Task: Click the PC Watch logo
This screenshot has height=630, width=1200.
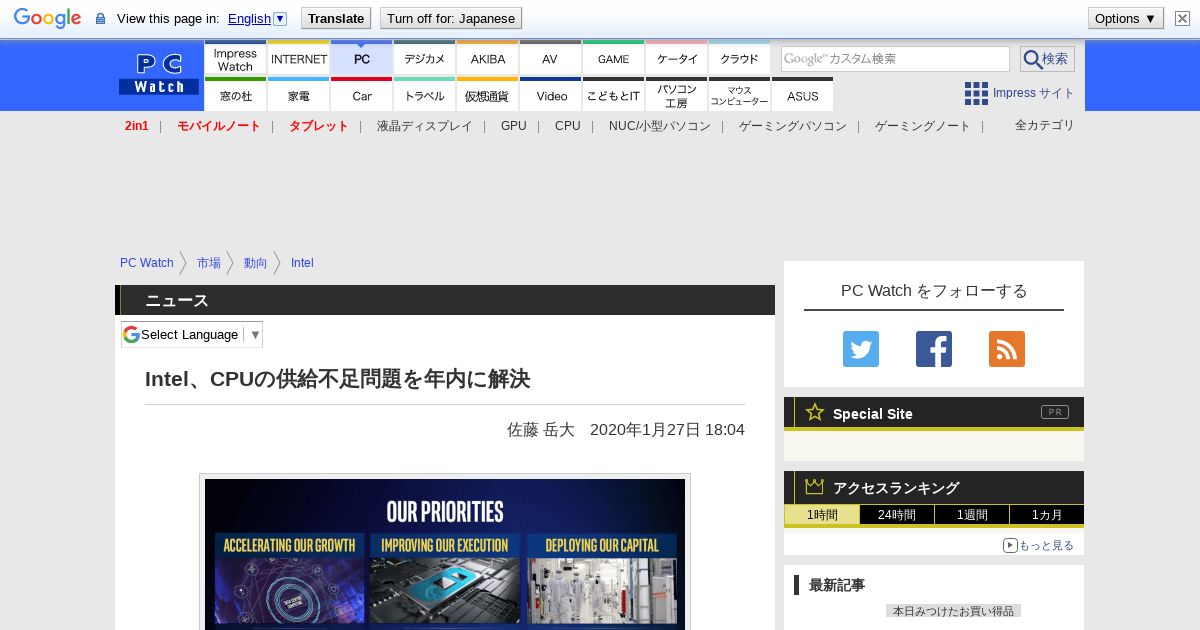Action: coord(159,74)
